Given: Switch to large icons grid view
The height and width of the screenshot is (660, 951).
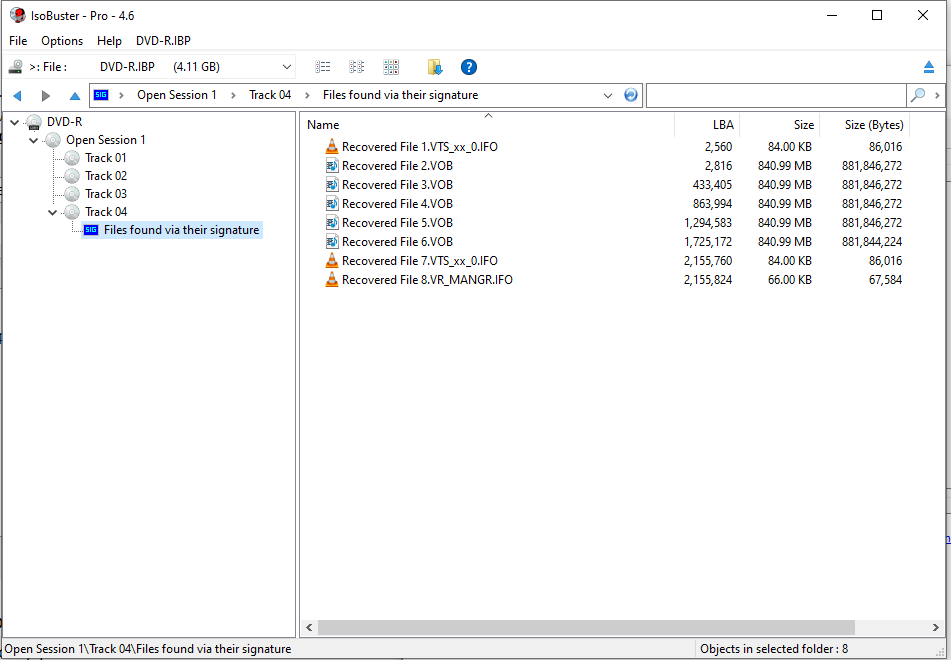Looking at the screenshot, I should pos(391,67).
